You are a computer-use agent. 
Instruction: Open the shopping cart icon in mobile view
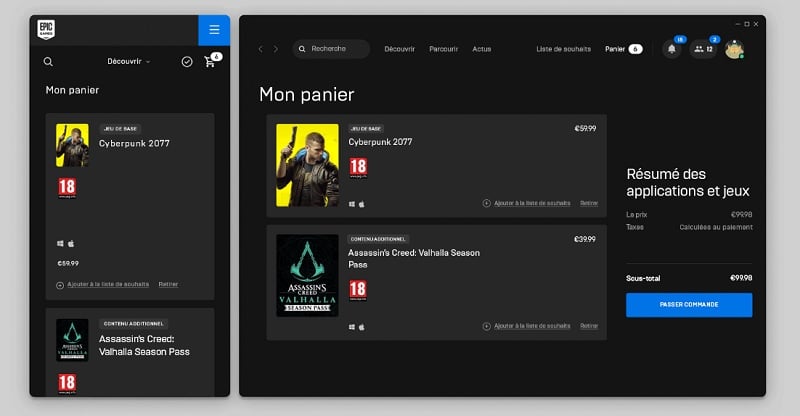pos(212,60)
